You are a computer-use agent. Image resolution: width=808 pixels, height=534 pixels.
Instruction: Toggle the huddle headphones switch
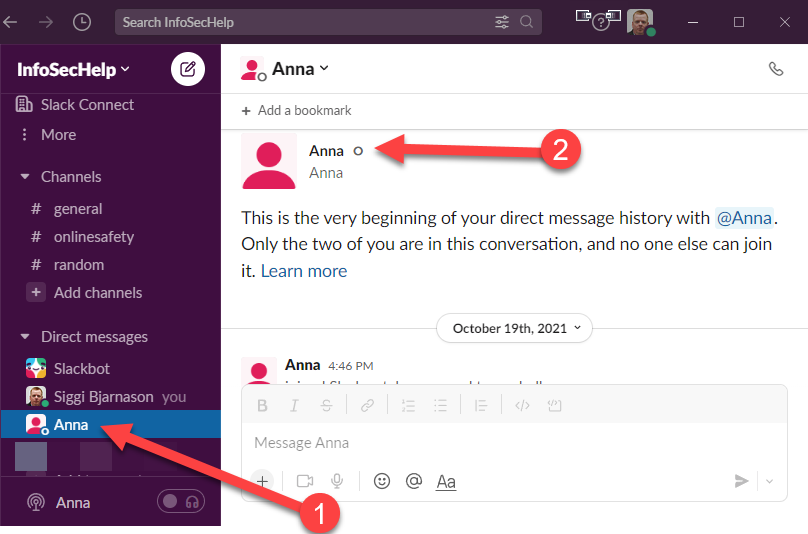click(x=181, y=502)
